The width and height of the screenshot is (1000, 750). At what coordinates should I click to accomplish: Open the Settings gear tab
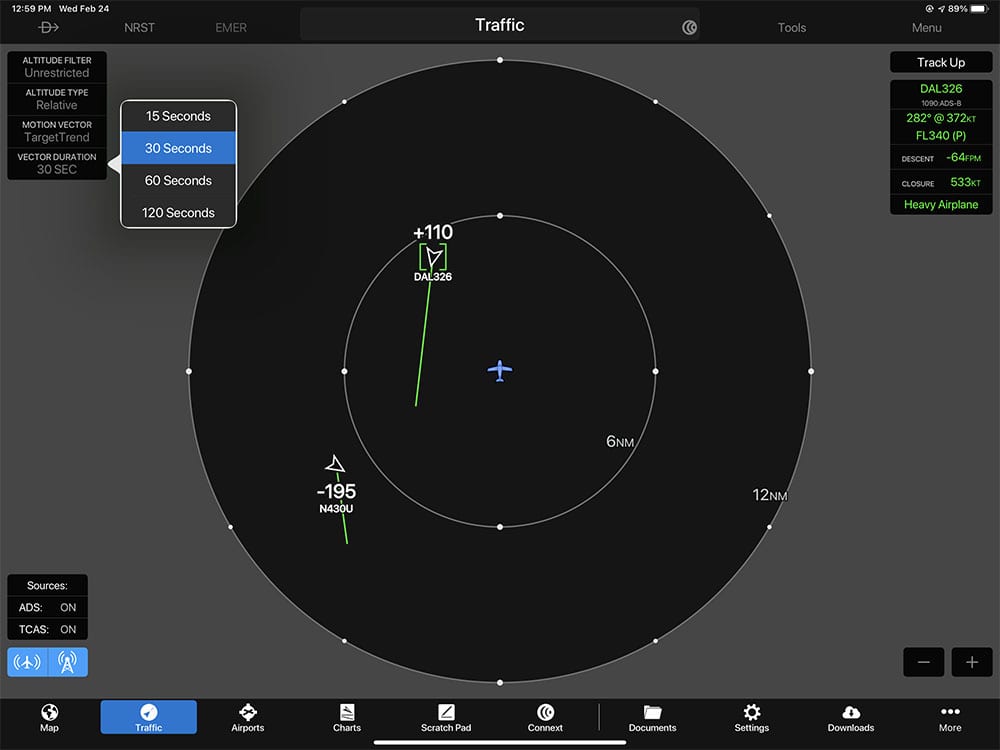coord(752,717)
